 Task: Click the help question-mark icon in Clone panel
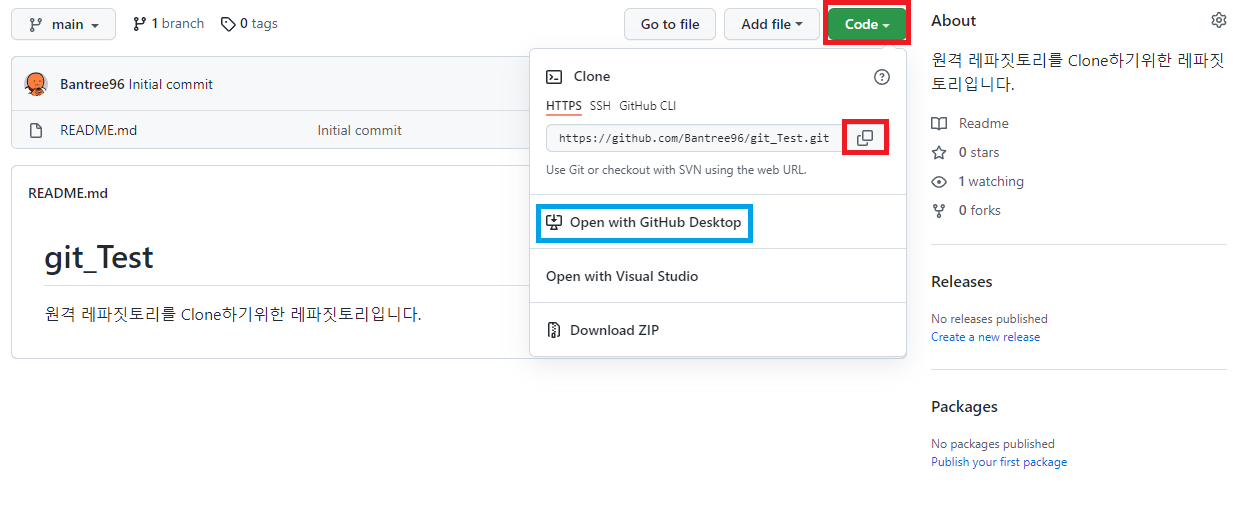[882, 77]
